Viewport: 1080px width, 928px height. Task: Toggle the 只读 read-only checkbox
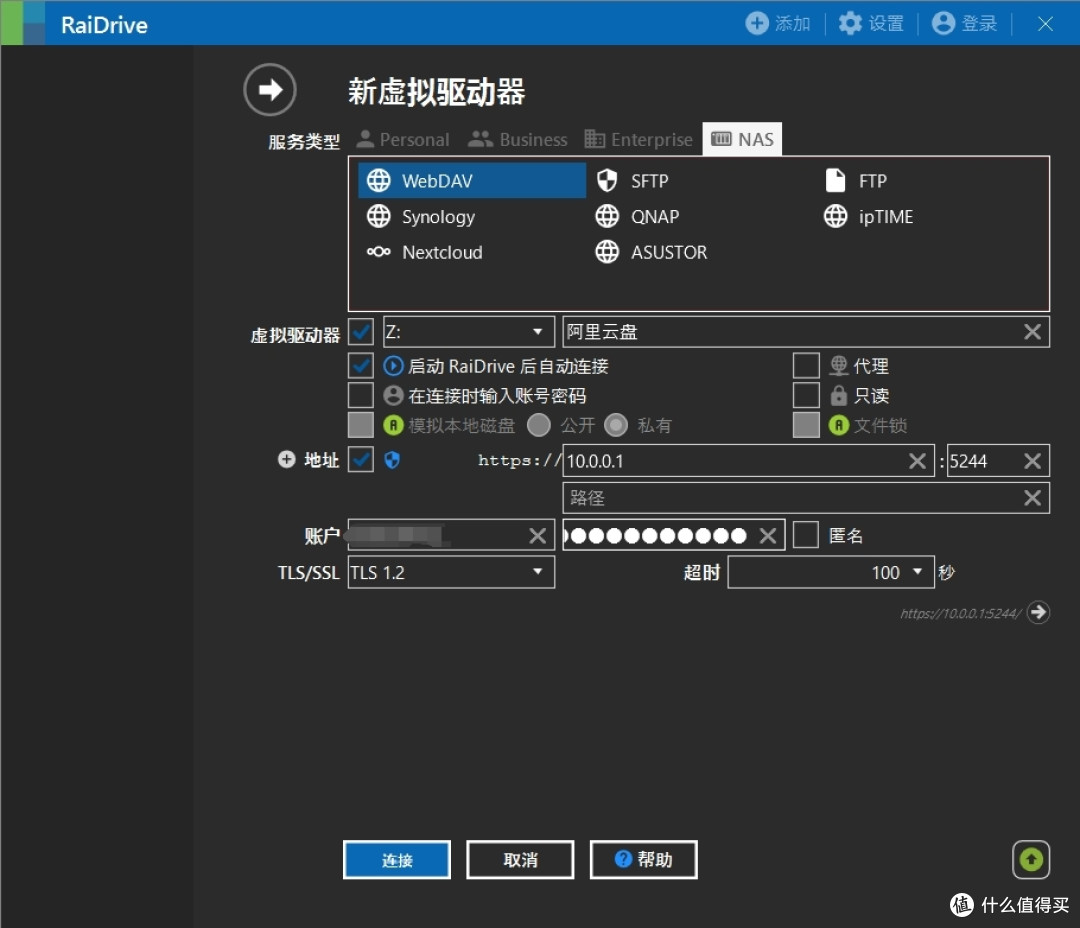(x=806, y=396)
